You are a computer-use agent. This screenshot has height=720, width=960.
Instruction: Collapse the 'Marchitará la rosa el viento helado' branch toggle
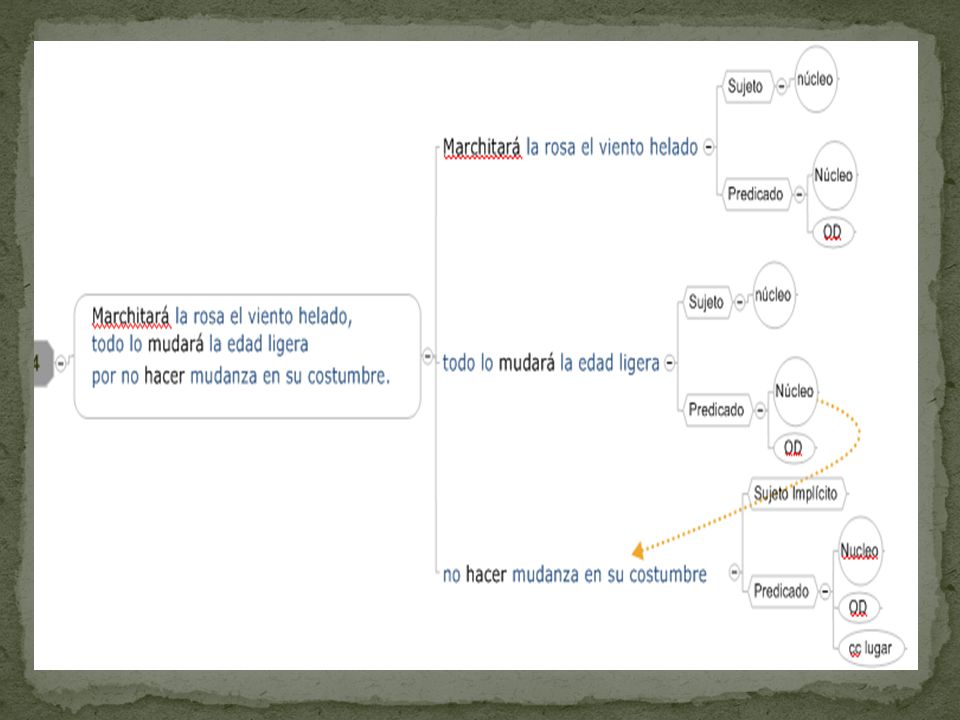708,147
